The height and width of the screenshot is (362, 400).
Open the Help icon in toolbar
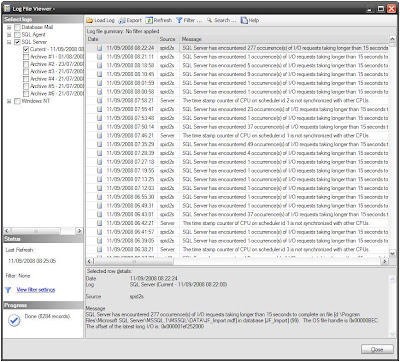coord(244,20)
